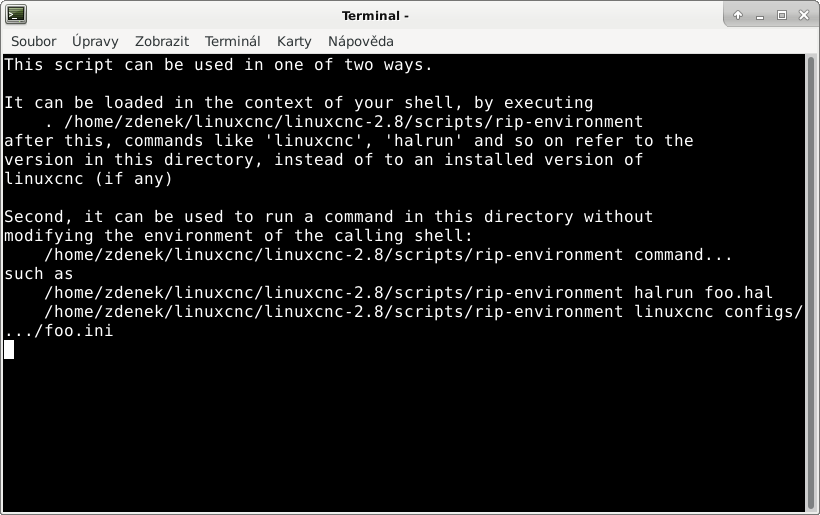Open the Terminál menu
Screen dimensions: 820x515
pos(232,41)
